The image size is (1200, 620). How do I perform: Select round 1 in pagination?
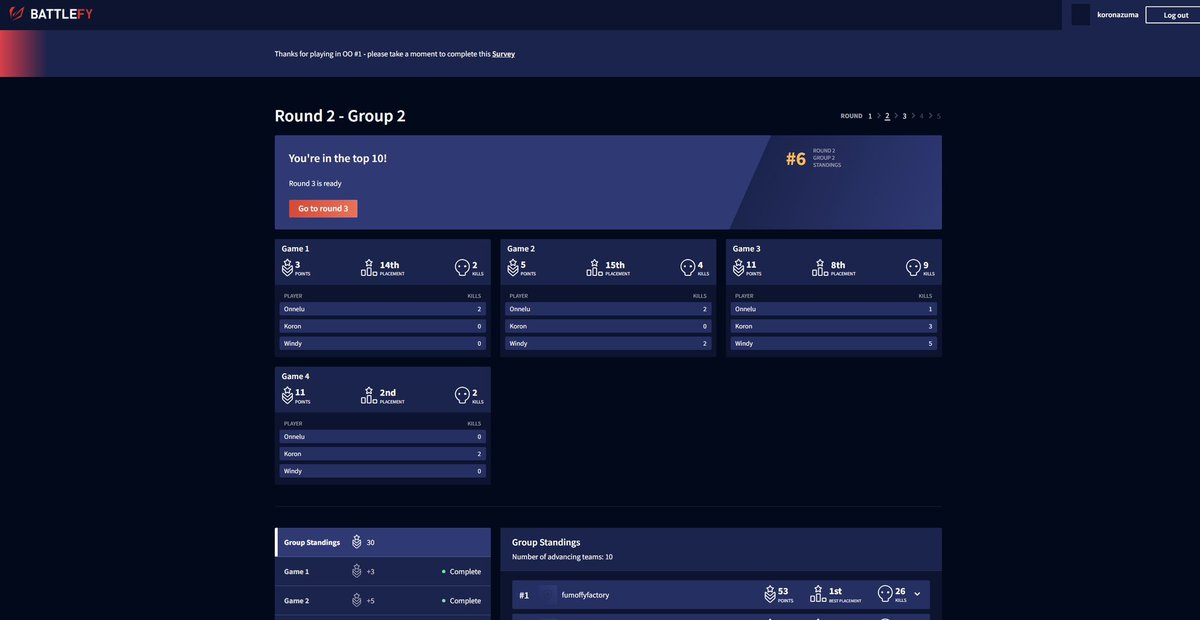[870, 116]
